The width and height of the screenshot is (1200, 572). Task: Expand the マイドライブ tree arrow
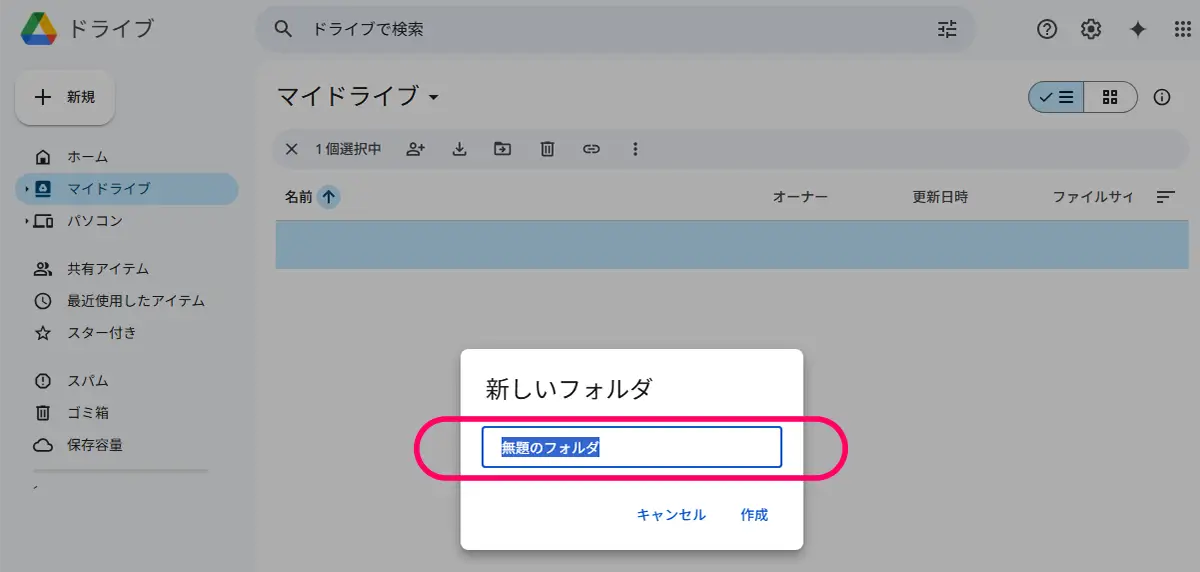pyautogui.click(x=27, y=189)
